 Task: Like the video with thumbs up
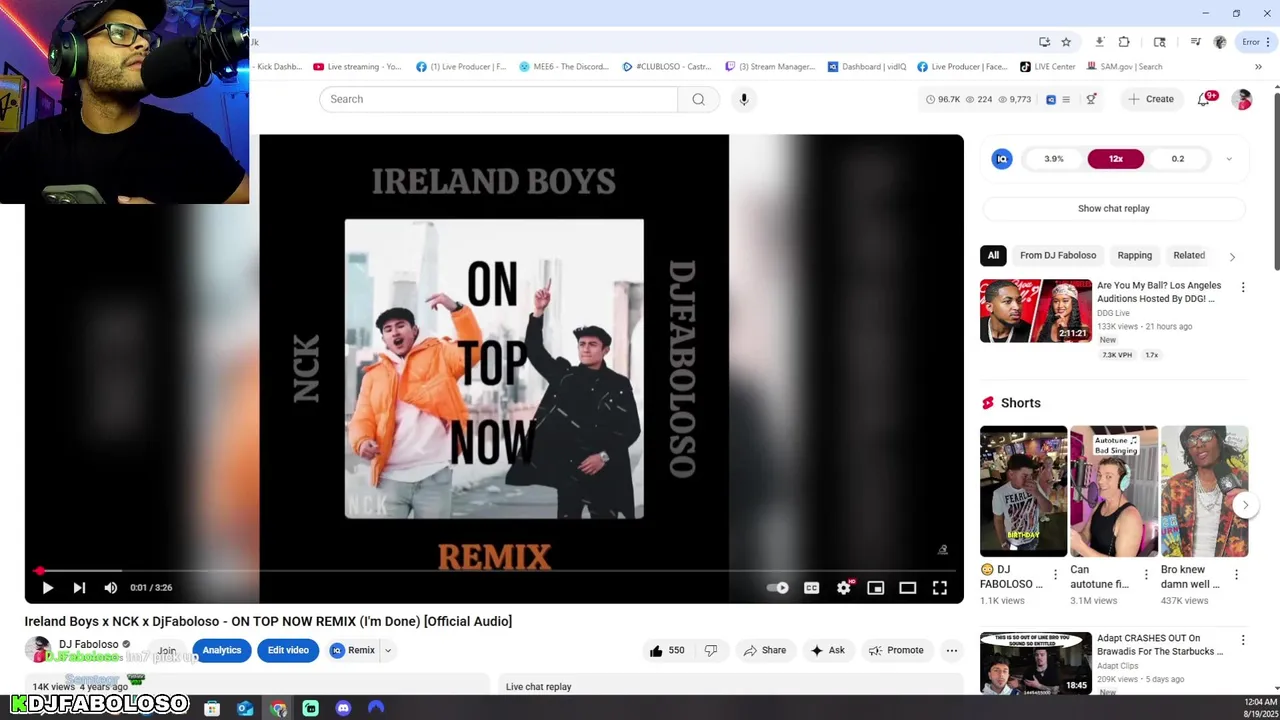click(x=667, y=650)
